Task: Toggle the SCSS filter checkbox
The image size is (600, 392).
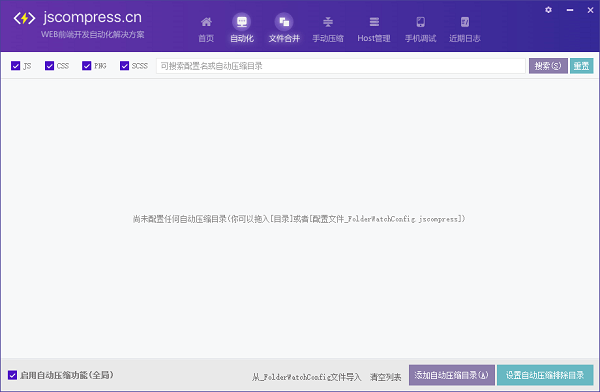Action: click(124, 66)
